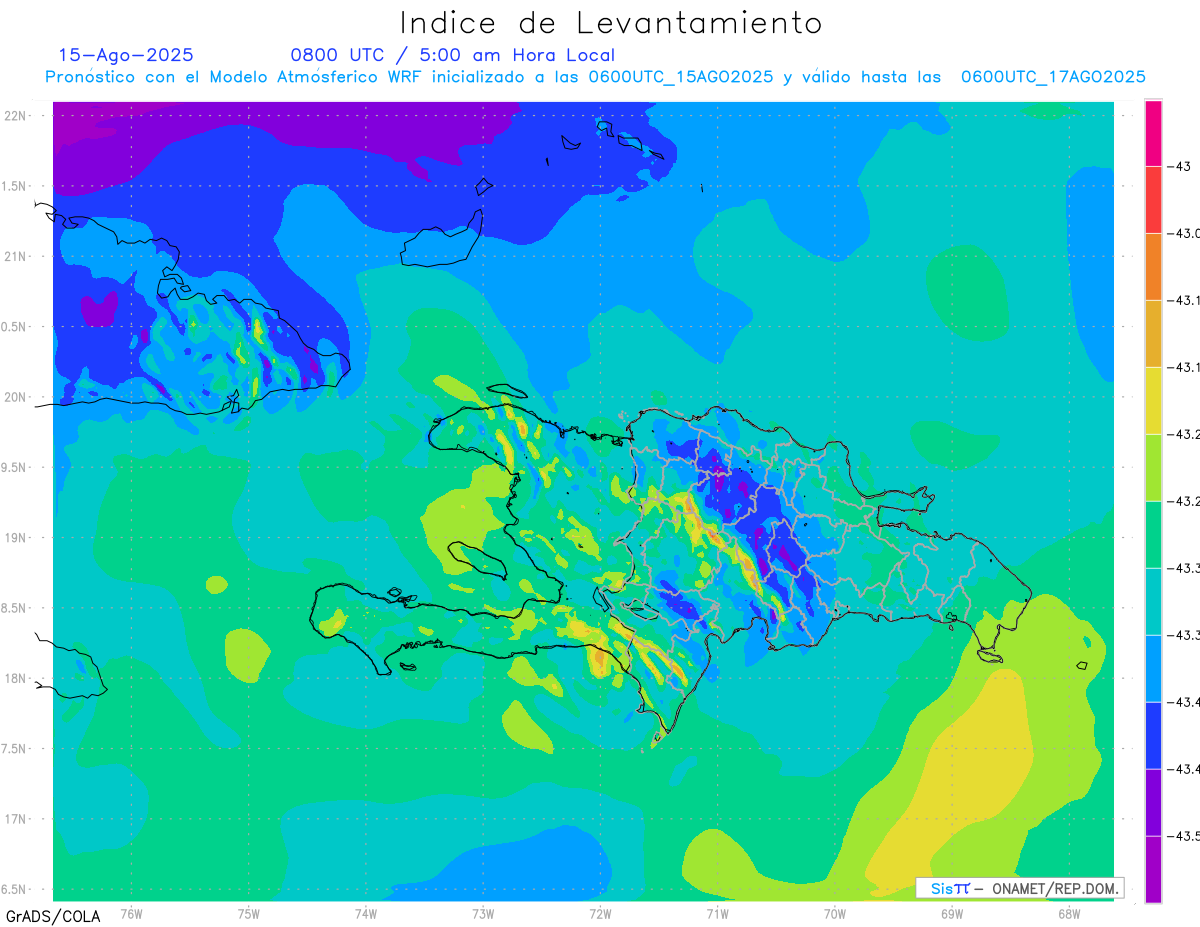The height and width of the screenshot is (927, 1200).
Task: Click latitude label '21N'
Action: (x=16, y=256)
